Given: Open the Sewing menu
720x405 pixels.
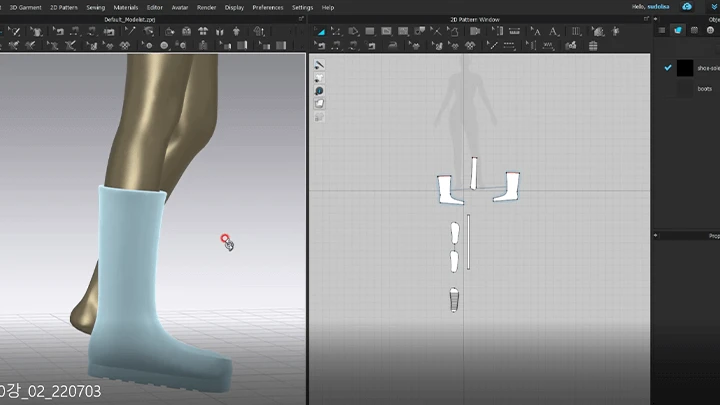Looking at the screenshot, I should pos(96,7).
